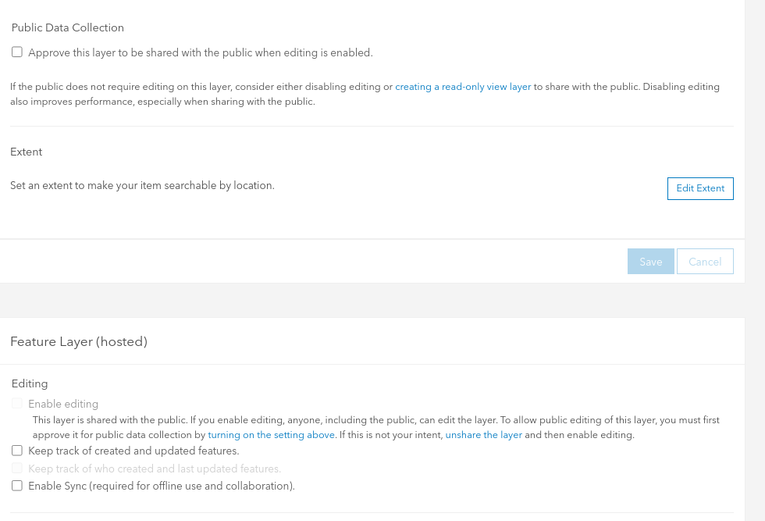Toggle the Enable editing checkbox
The width and height of the screenshot is (765, 521).
point(17,404)
